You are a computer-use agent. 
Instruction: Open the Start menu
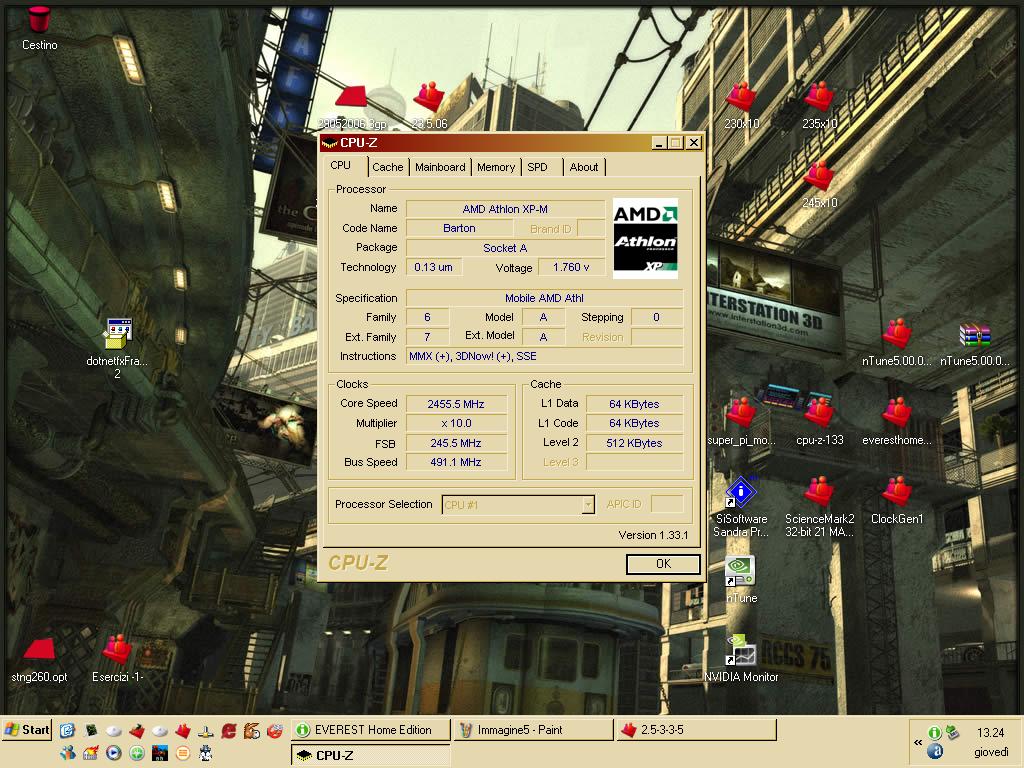coord(27,730)
